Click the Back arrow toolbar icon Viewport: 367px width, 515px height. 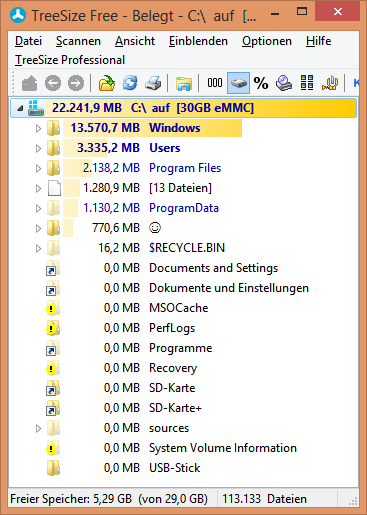[53, 83]
